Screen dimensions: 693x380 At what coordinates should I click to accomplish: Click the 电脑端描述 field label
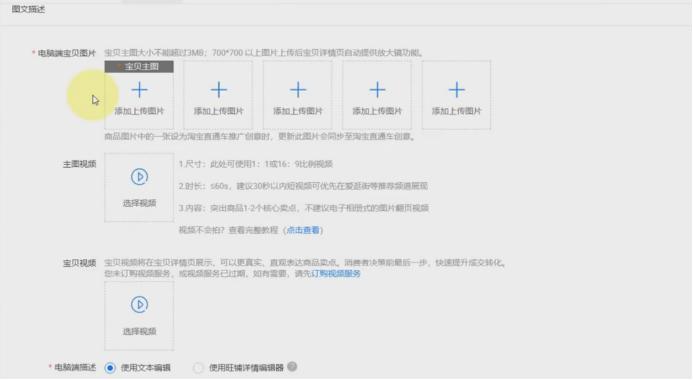click(75, 368)
